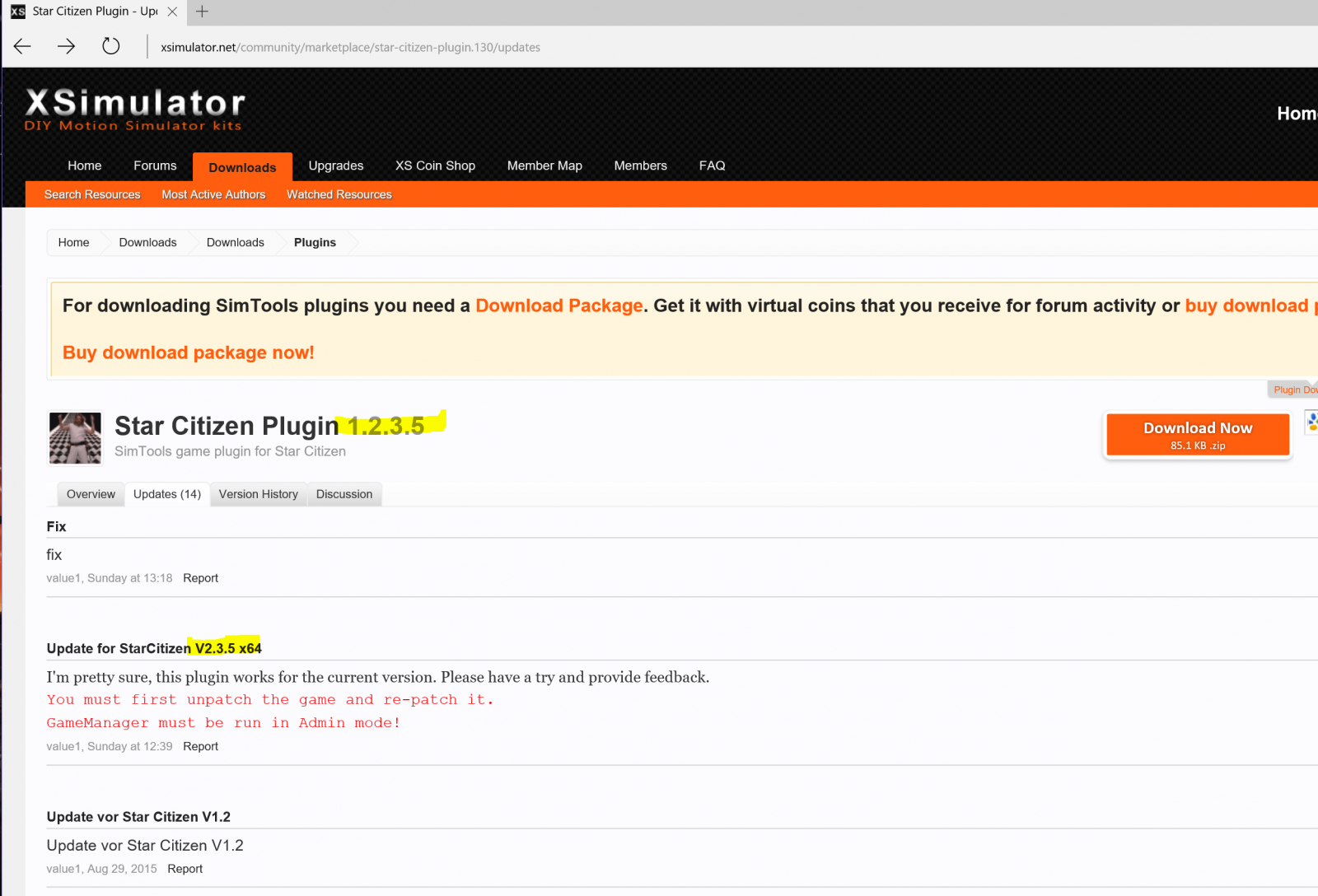Open the Upgrades page

click(x=336, y=166)
